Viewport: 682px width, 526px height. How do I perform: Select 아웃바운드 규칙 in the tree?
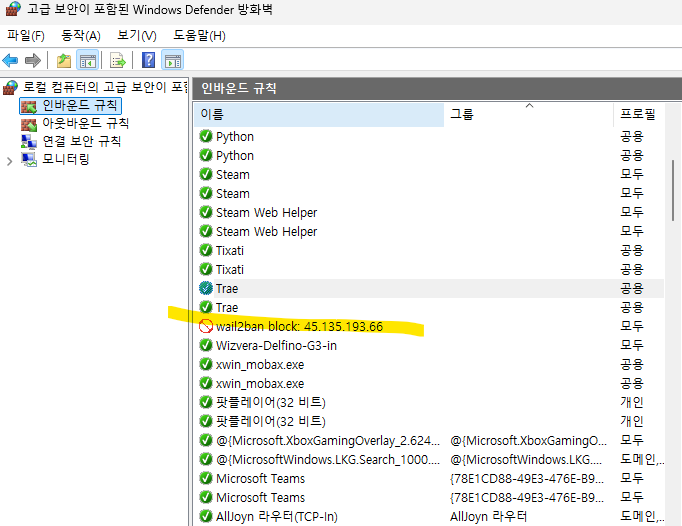86,124
